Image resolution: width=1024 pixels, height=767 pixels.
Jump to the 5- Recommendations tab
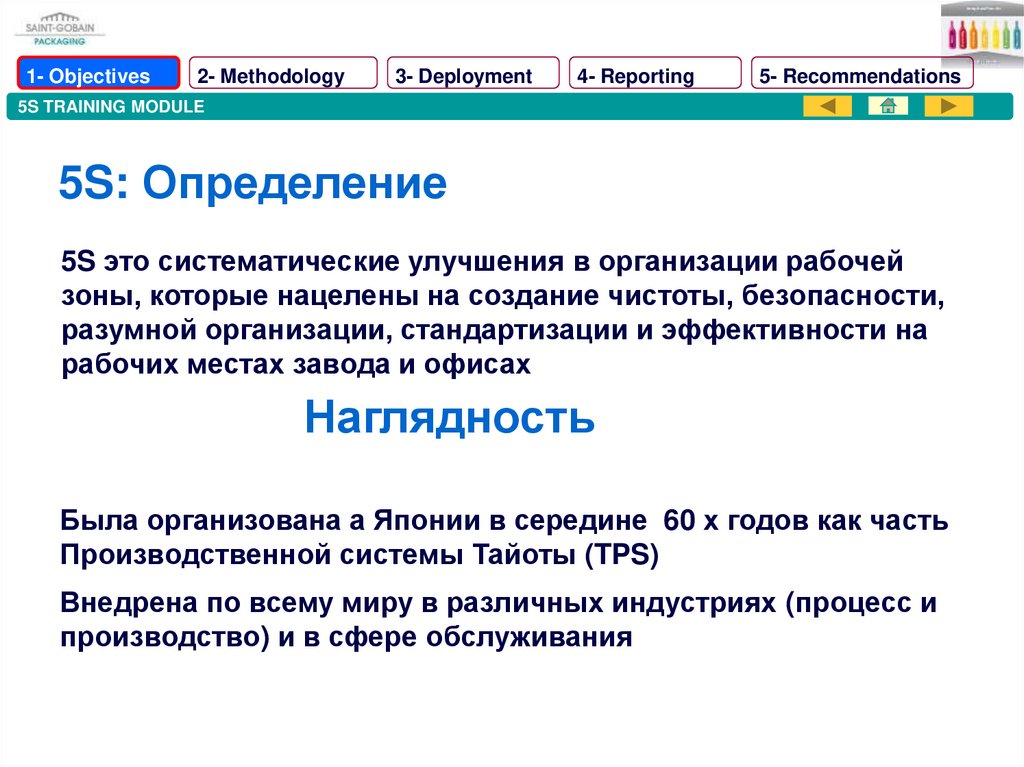(x=861, y=76)
